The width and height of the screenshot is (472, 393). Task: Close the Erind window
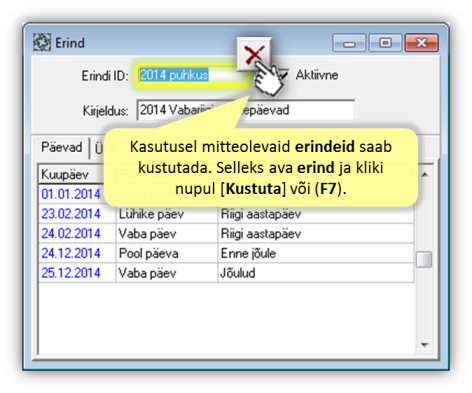click(x=422, y=43)
